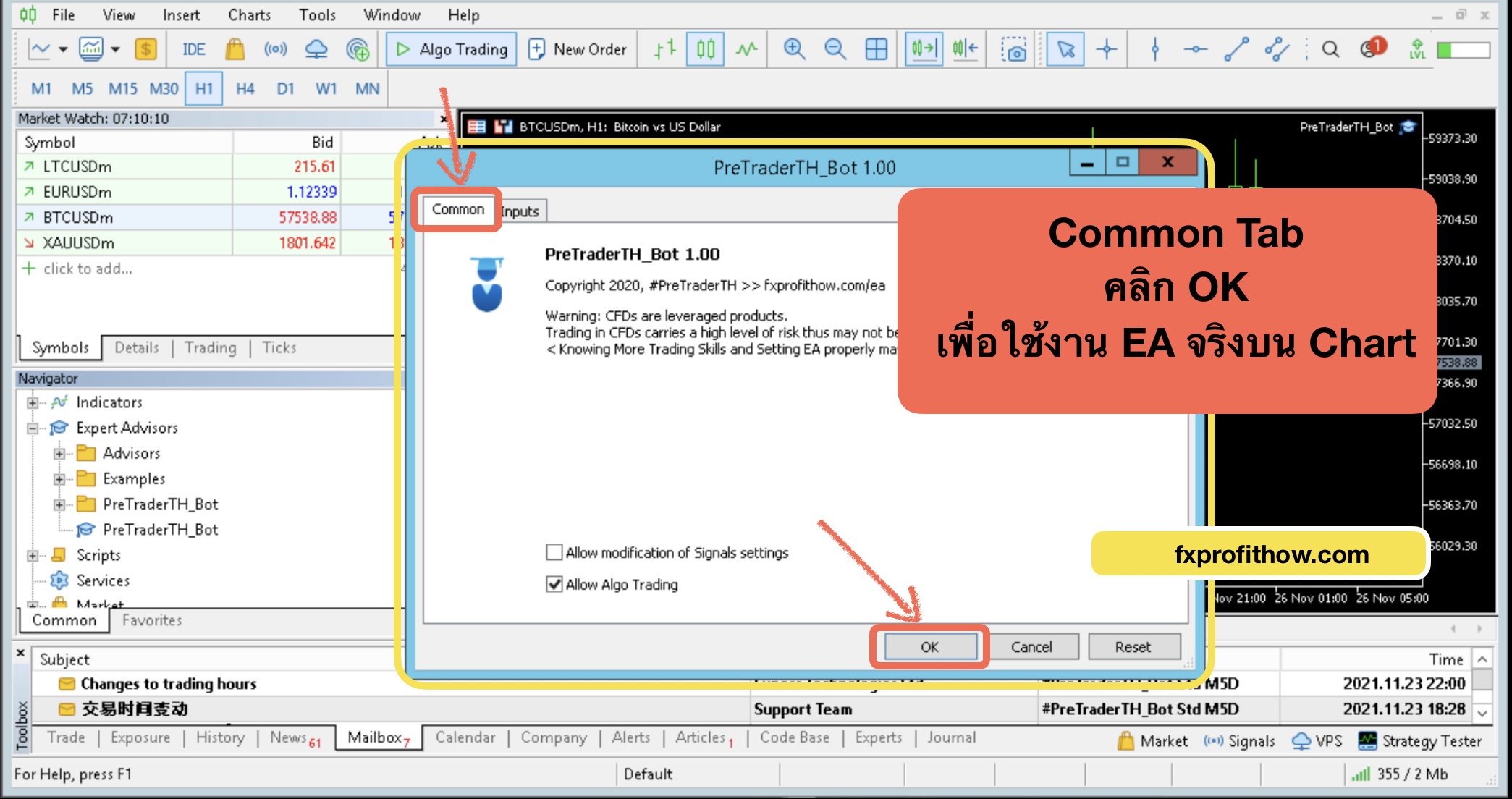Screen dimensions: 1512x799
Task: Select the Common tab in dialog
Action: point(457,209)
